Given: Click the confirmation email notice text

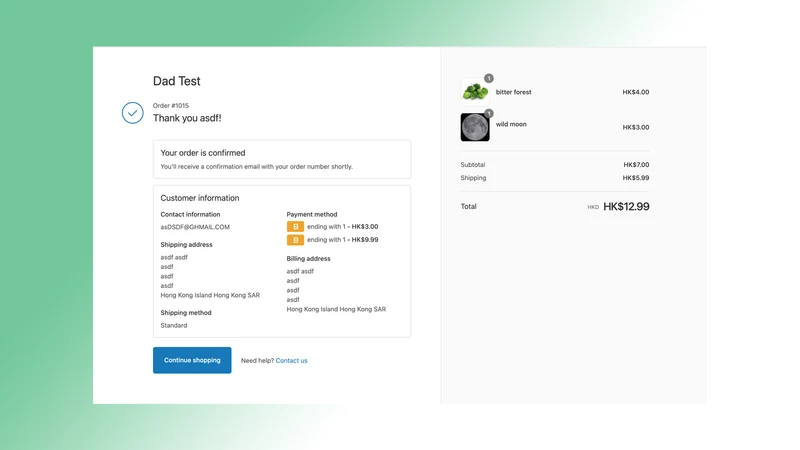Looking at the screenshot, I should coord(257,166).
